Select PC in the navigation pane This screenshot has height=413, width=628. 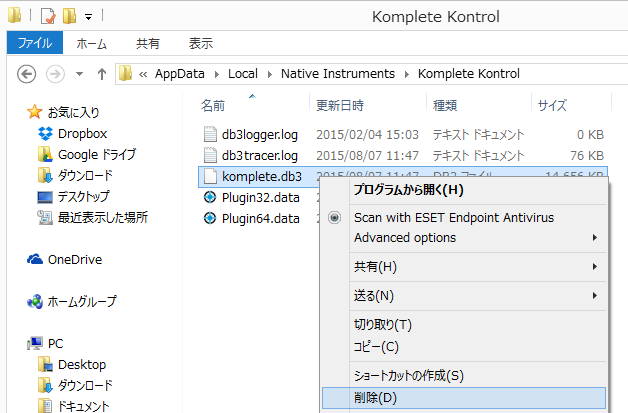tap(55, 343)
